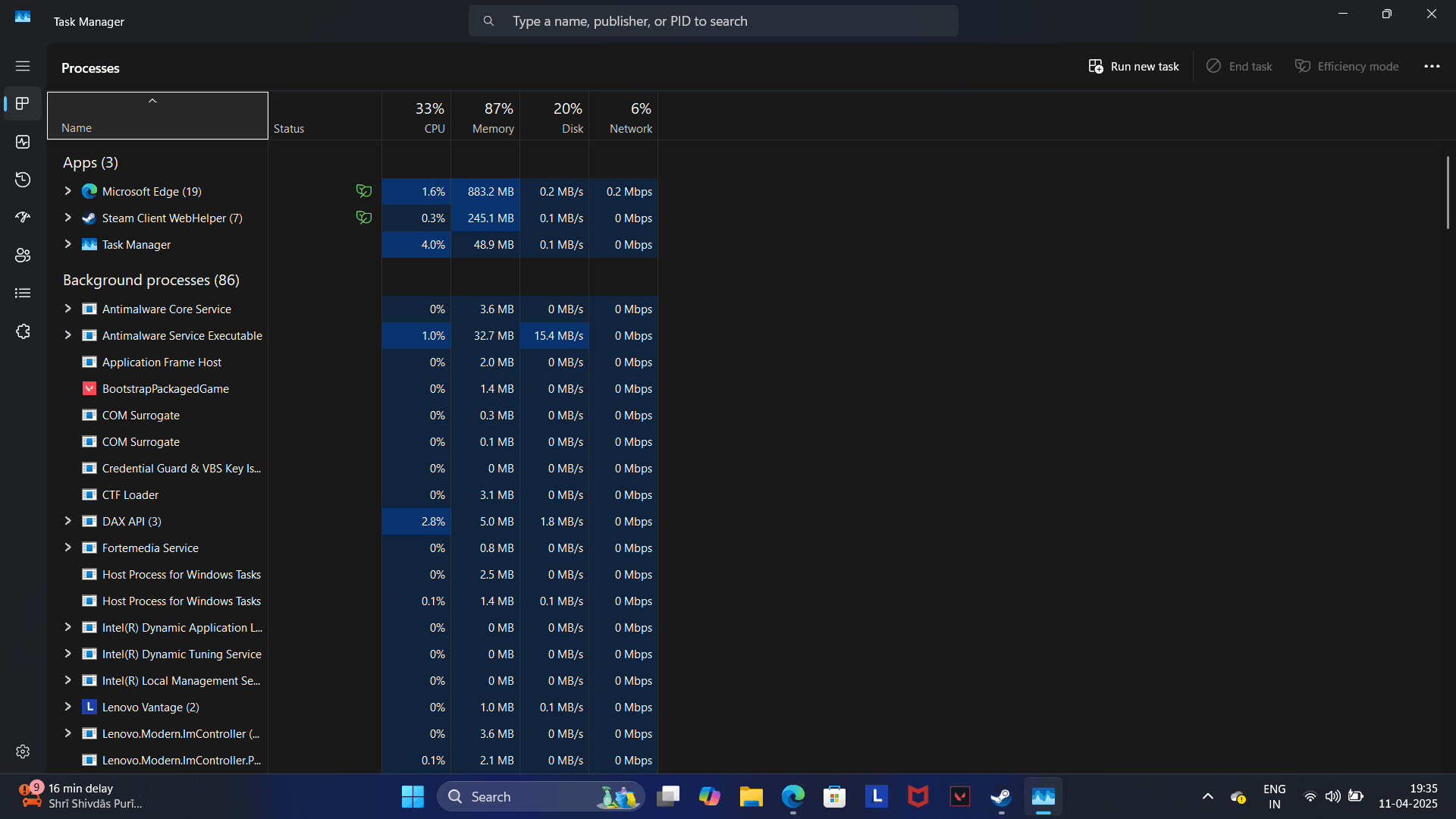1456x819 pixels.
Task: Toggle the hamburger navigation menu
Action: point(23,67)
